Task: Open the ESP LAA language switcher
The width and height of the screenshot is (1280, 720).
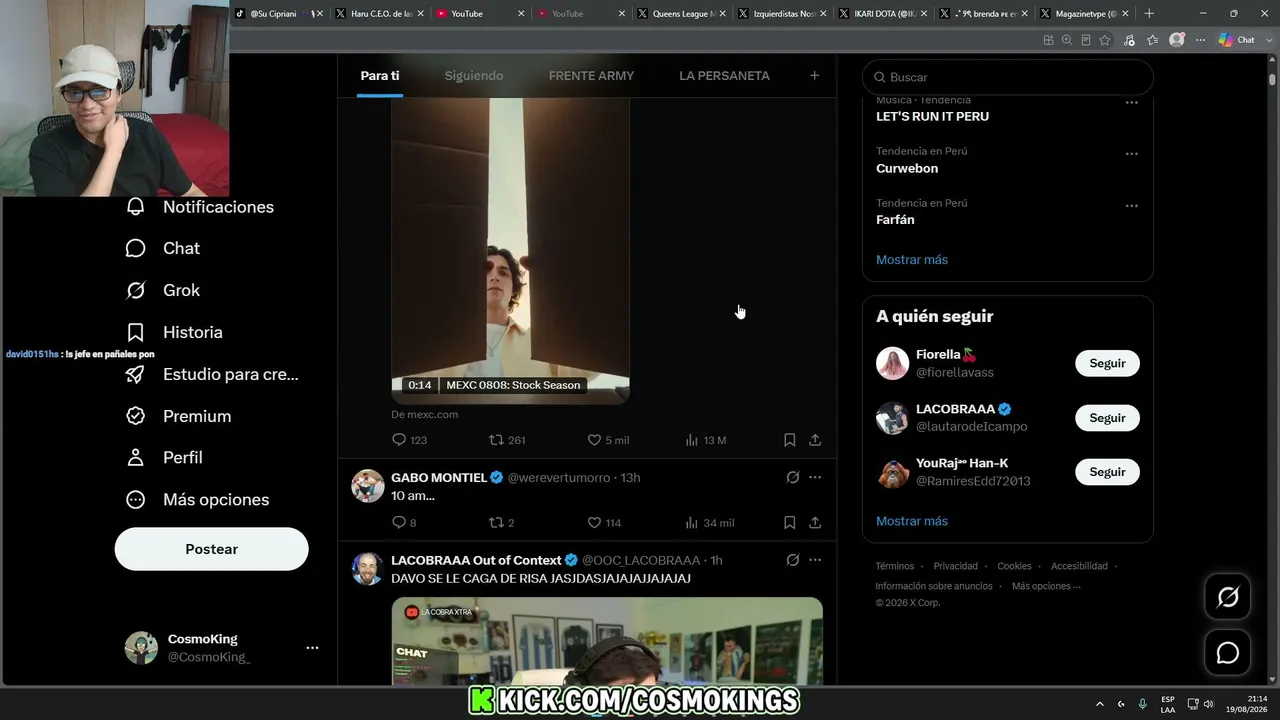Action: point(1168,704)
